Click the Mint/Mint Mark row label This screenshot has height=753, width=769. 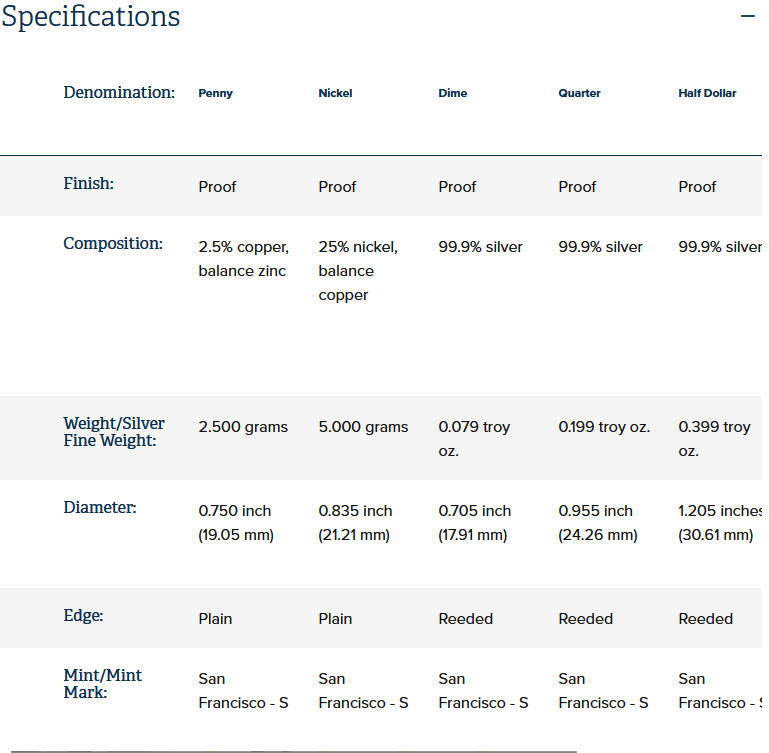[103, 684]
